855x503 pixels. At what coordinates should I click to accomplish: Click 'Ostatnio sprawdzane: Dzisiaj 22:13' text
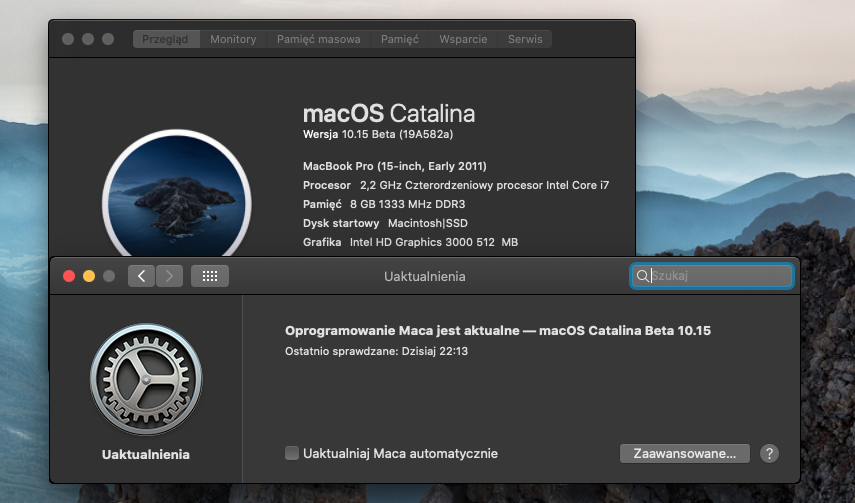(x=376, y=351)
